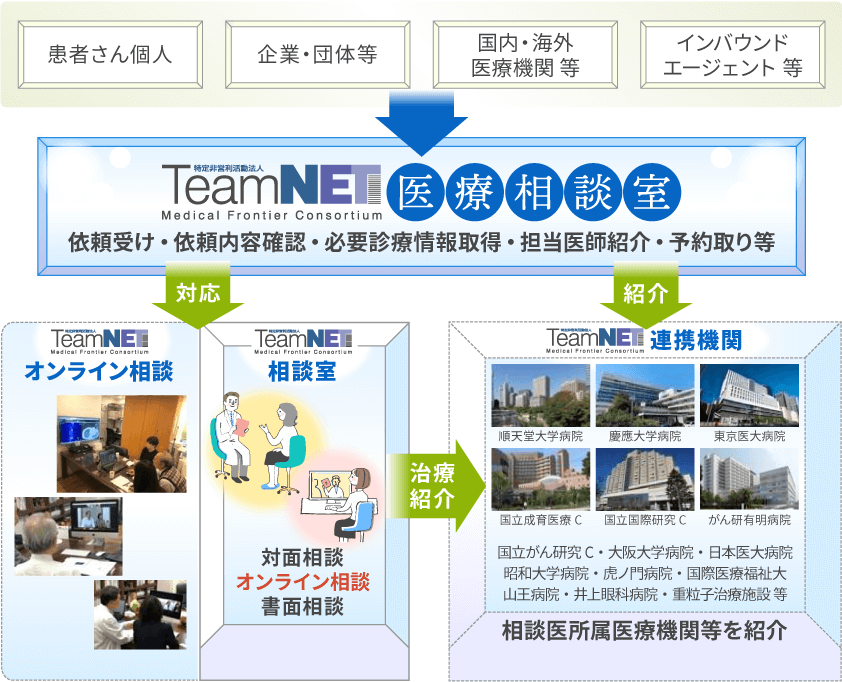Click the green 紹介 arrow below the banner
Screen dimensions: 842x682
pyautogui.click(x=645, y=295)
